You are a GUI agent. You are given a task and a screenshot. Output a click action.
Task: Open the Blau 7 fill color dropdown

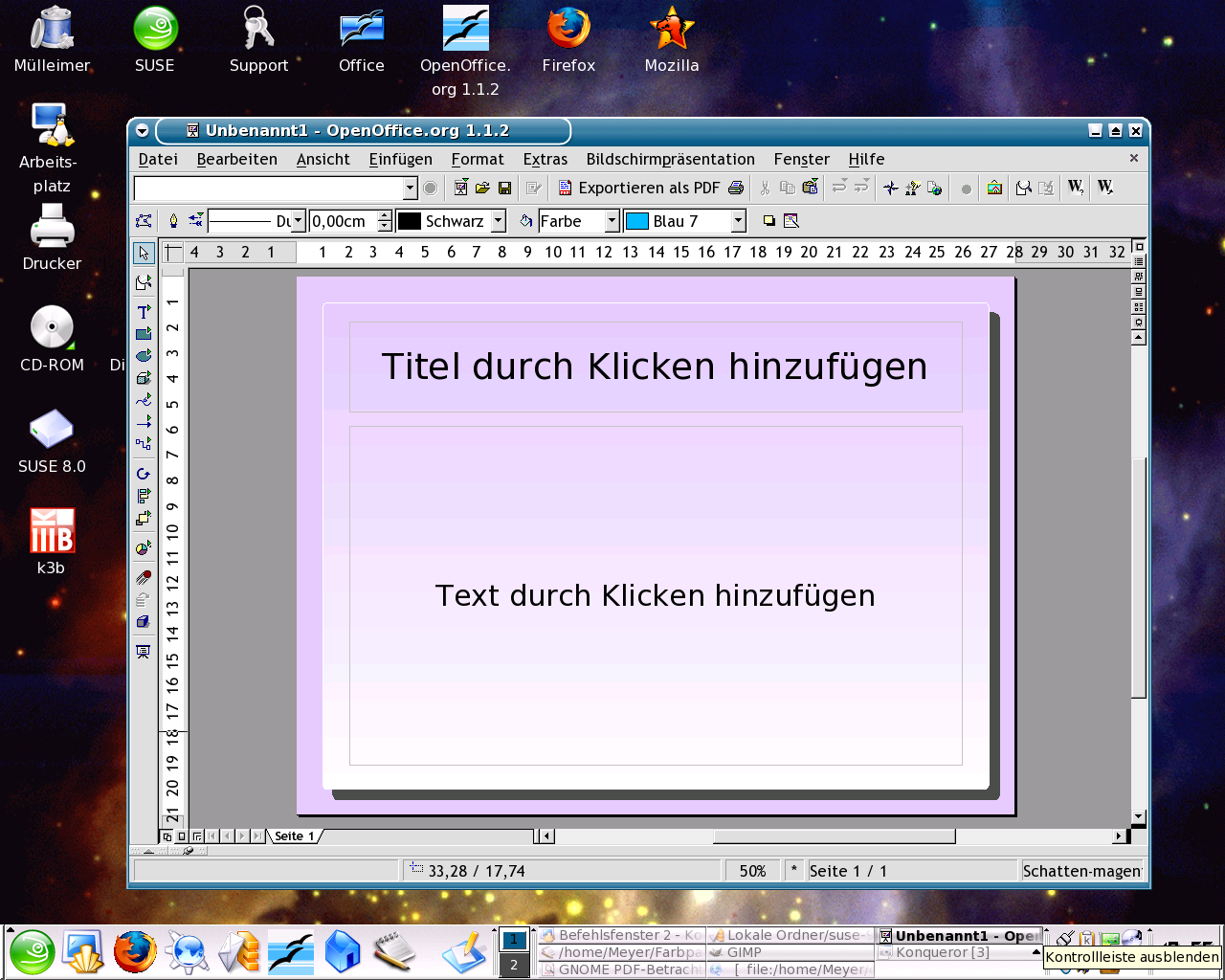(738, 221)
